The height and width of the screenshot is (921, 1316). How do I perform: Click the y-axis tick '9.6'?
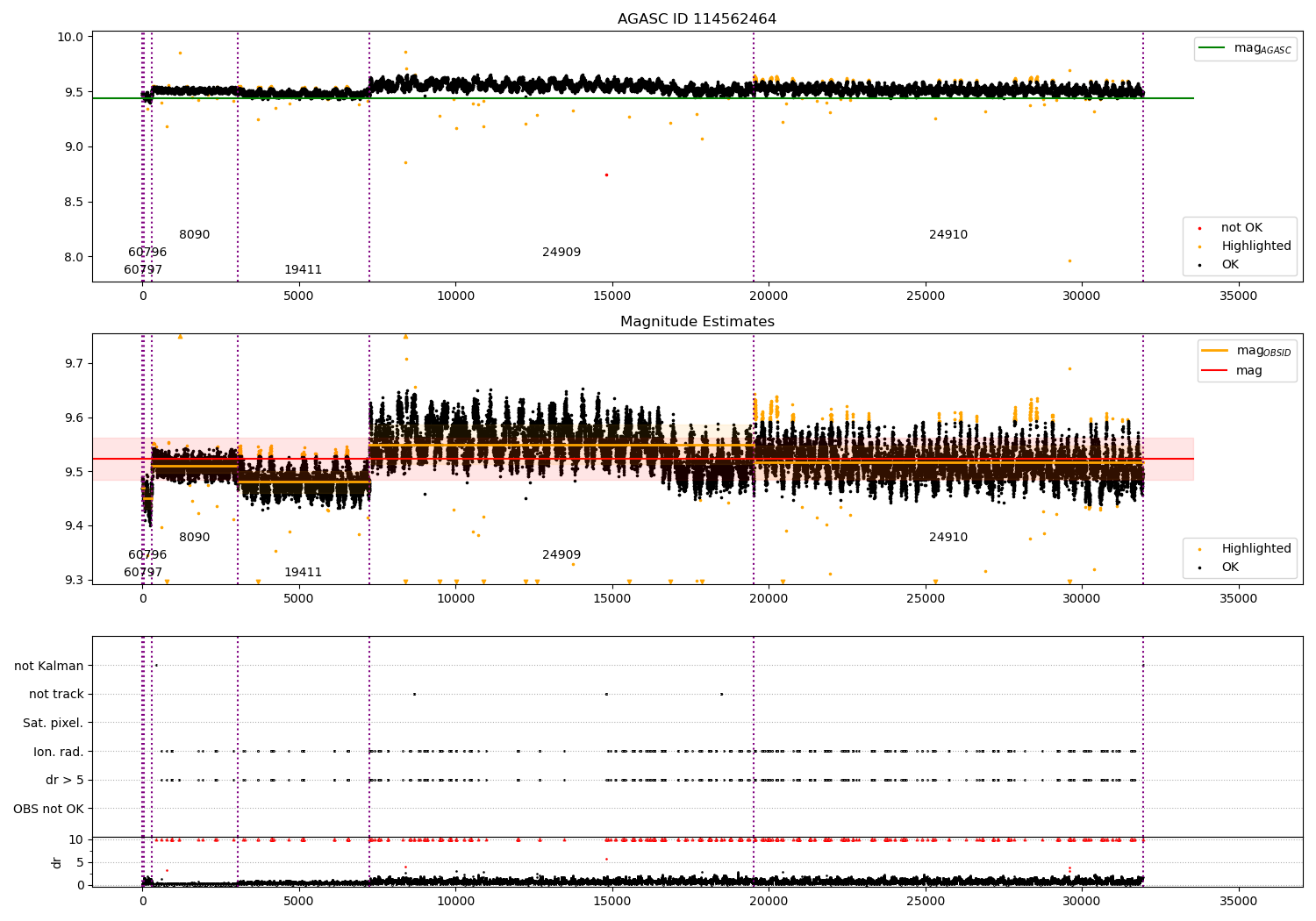[74, 418]
